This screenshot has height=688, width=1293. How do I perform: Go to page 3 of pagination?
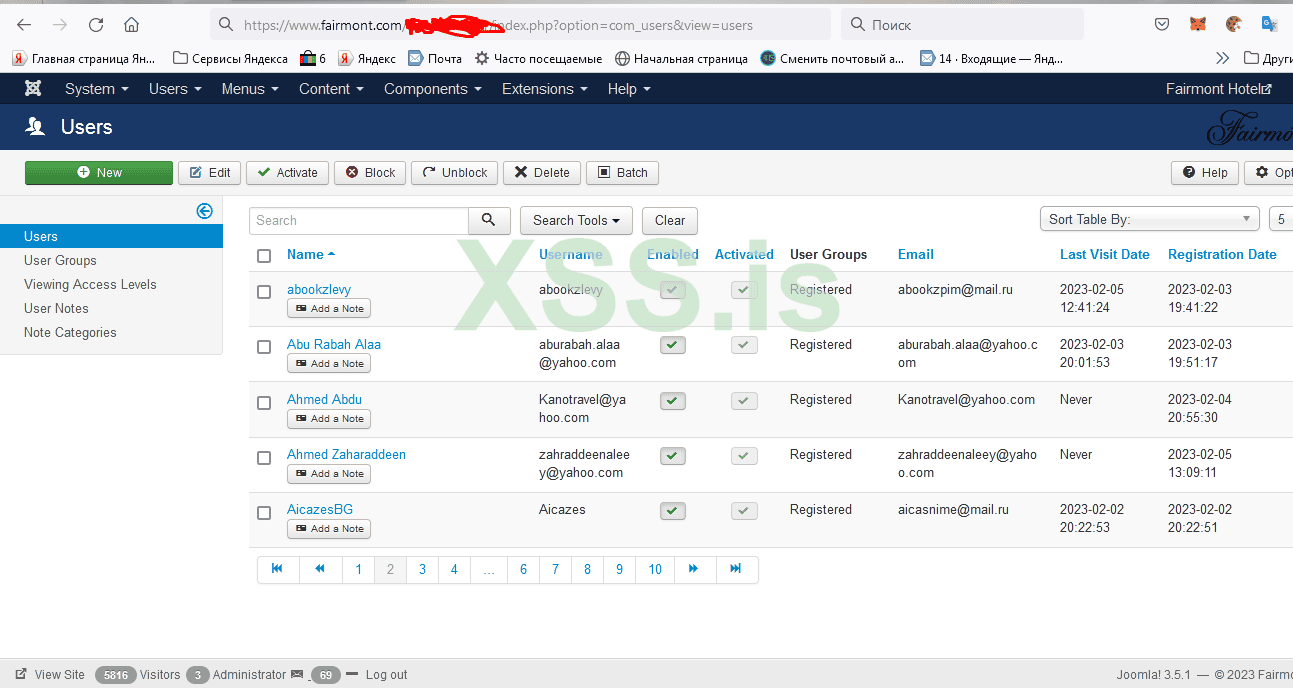[422, 569]
